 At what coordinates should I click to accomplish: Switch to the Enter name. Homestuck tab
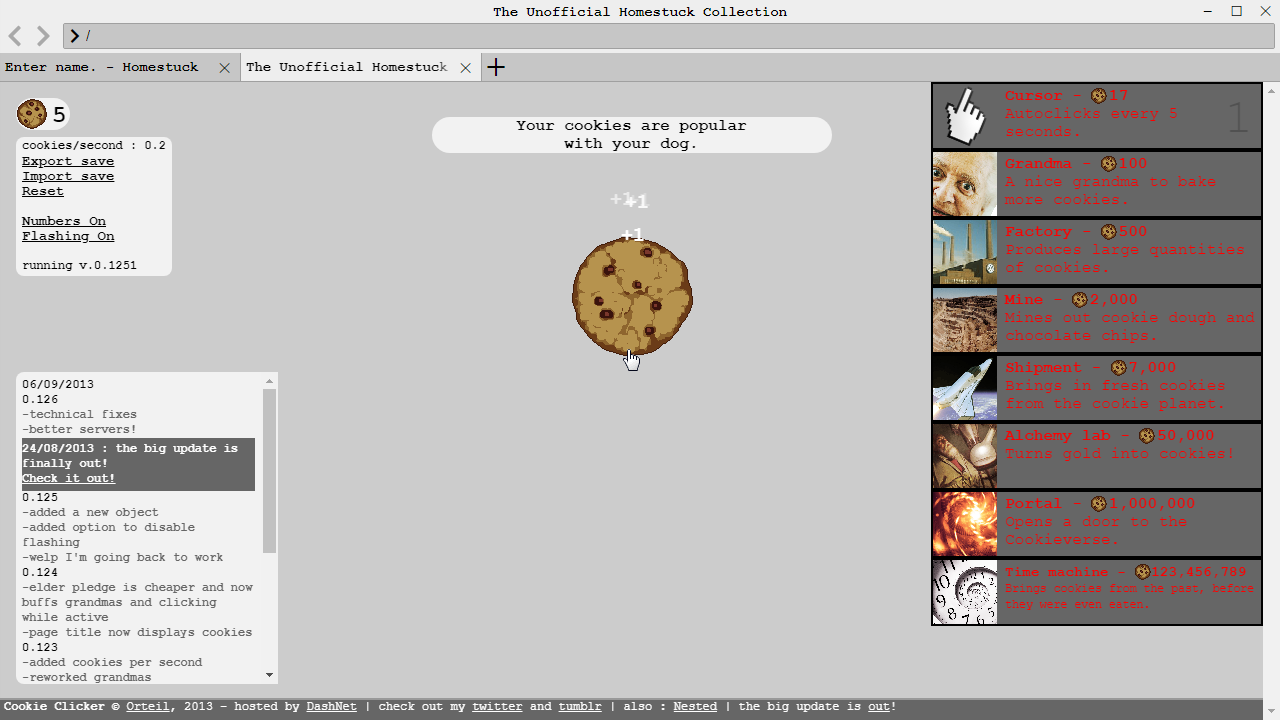pyautogui.click(x=102, y=67)
